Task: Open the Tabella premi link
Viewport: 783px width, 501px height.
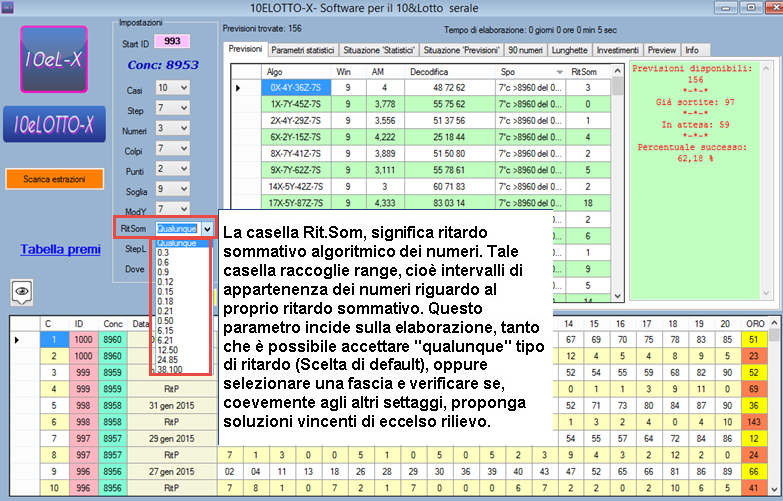Action: (x=60, y=249)
